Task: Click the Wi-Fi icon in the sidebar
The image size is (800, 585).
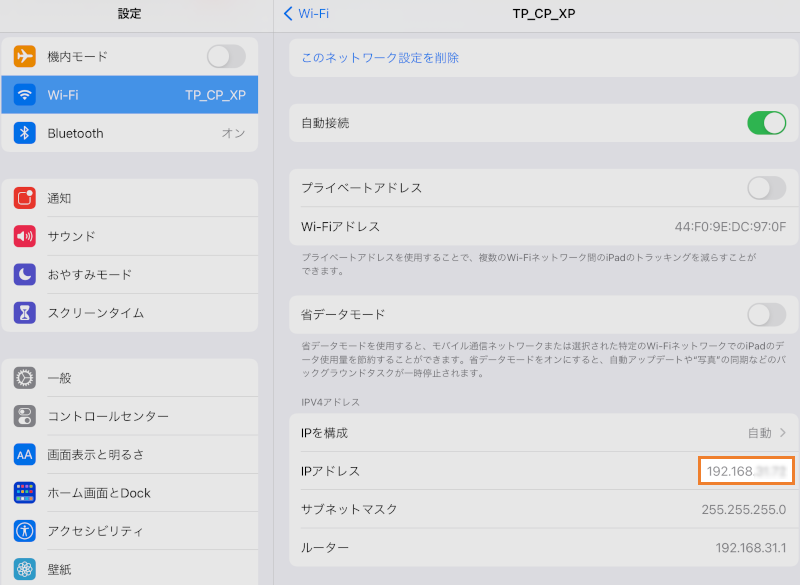Action: pyautogui.click(x=23, y=96)
